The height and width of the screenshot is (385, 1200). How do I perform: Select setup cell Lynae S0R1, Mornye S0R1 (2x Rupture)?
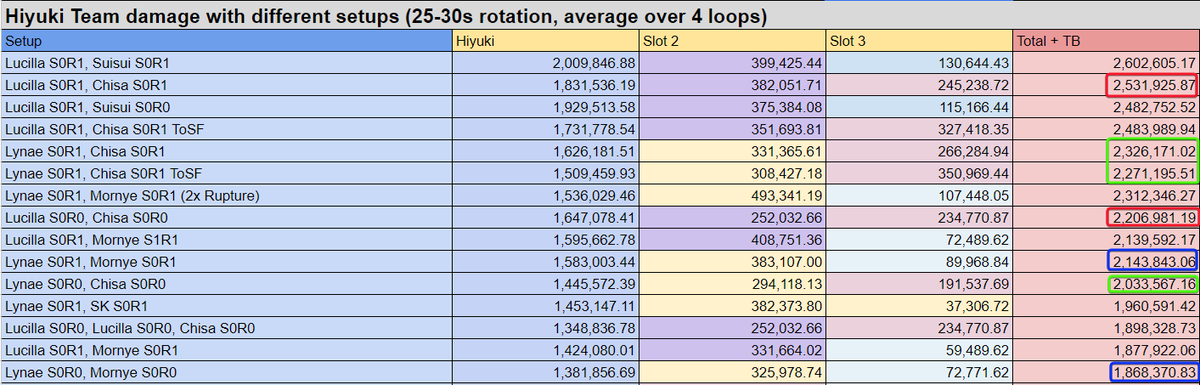pos(226,195)
